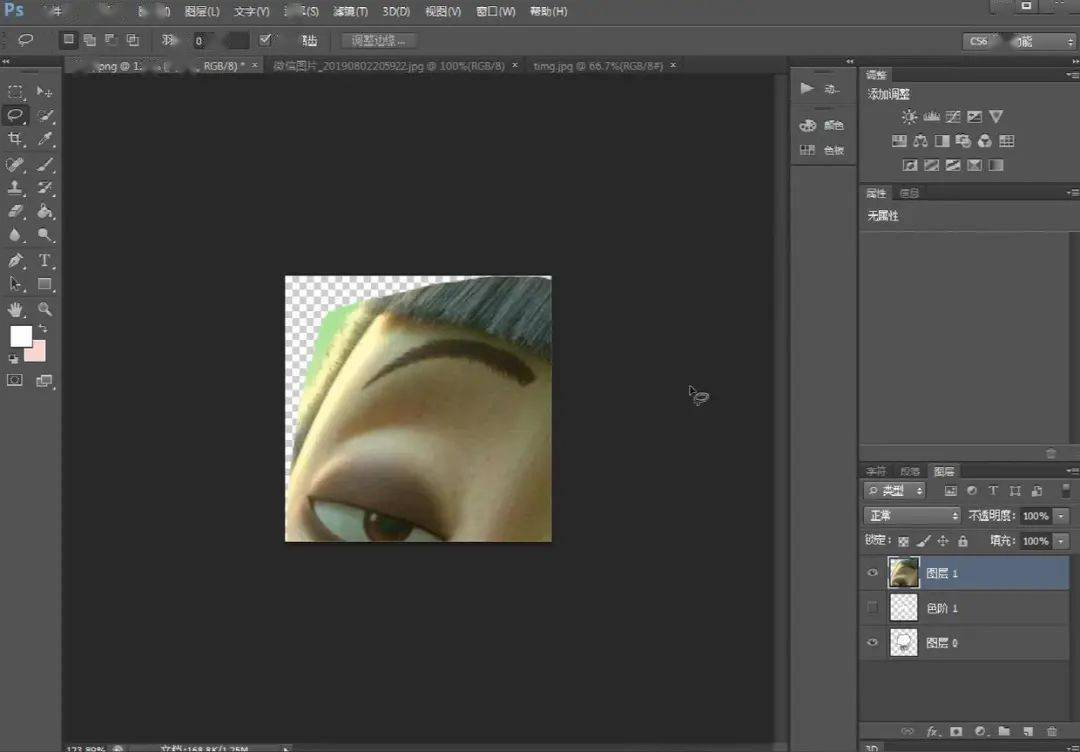1080x752 pixels.
Task: Show the 色阶 1 layer
Action: pyautogui.click(x=873, y=607)
